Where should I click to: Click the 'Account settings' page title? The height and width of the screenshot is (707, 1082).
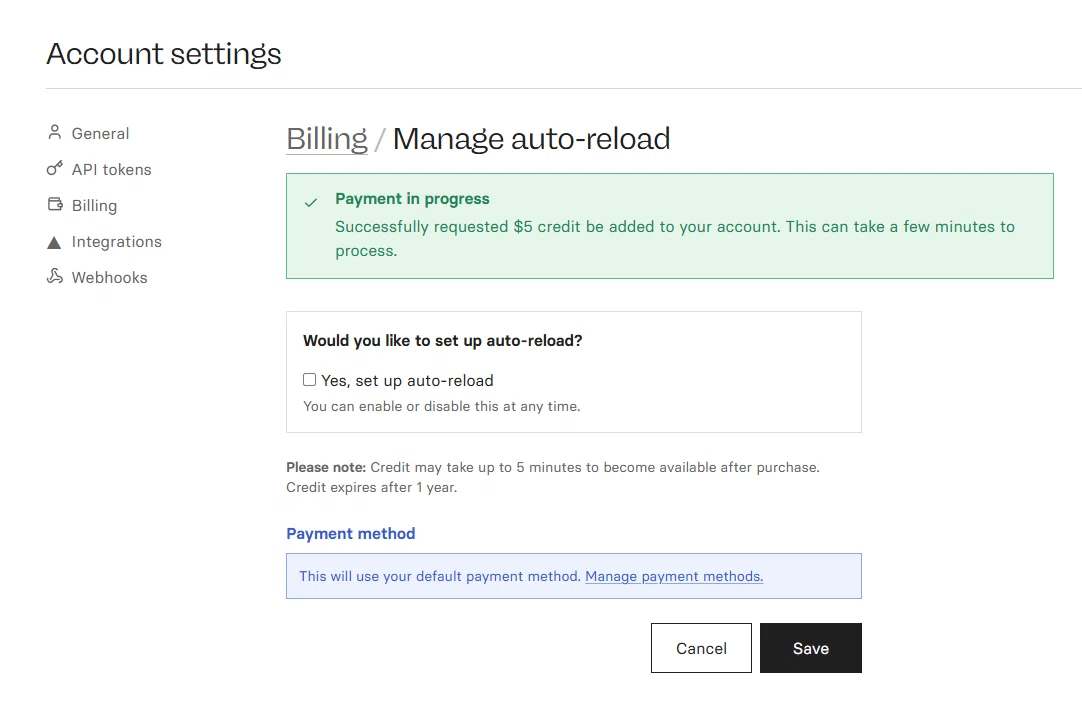164,54
